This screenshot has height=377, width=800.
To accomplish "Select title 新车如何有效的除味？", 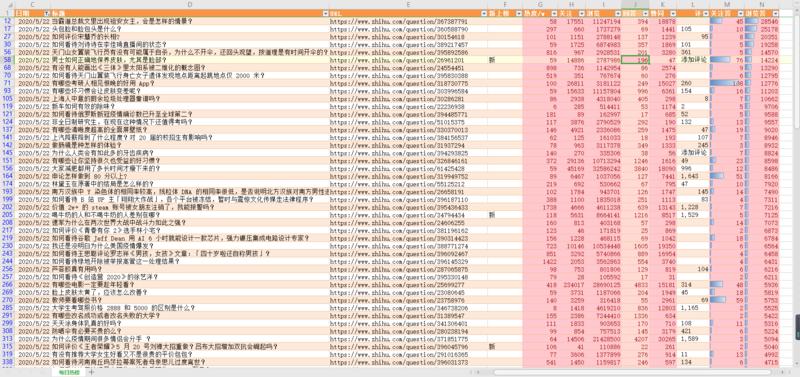I will pyautogui.click(x=86, y=106).
